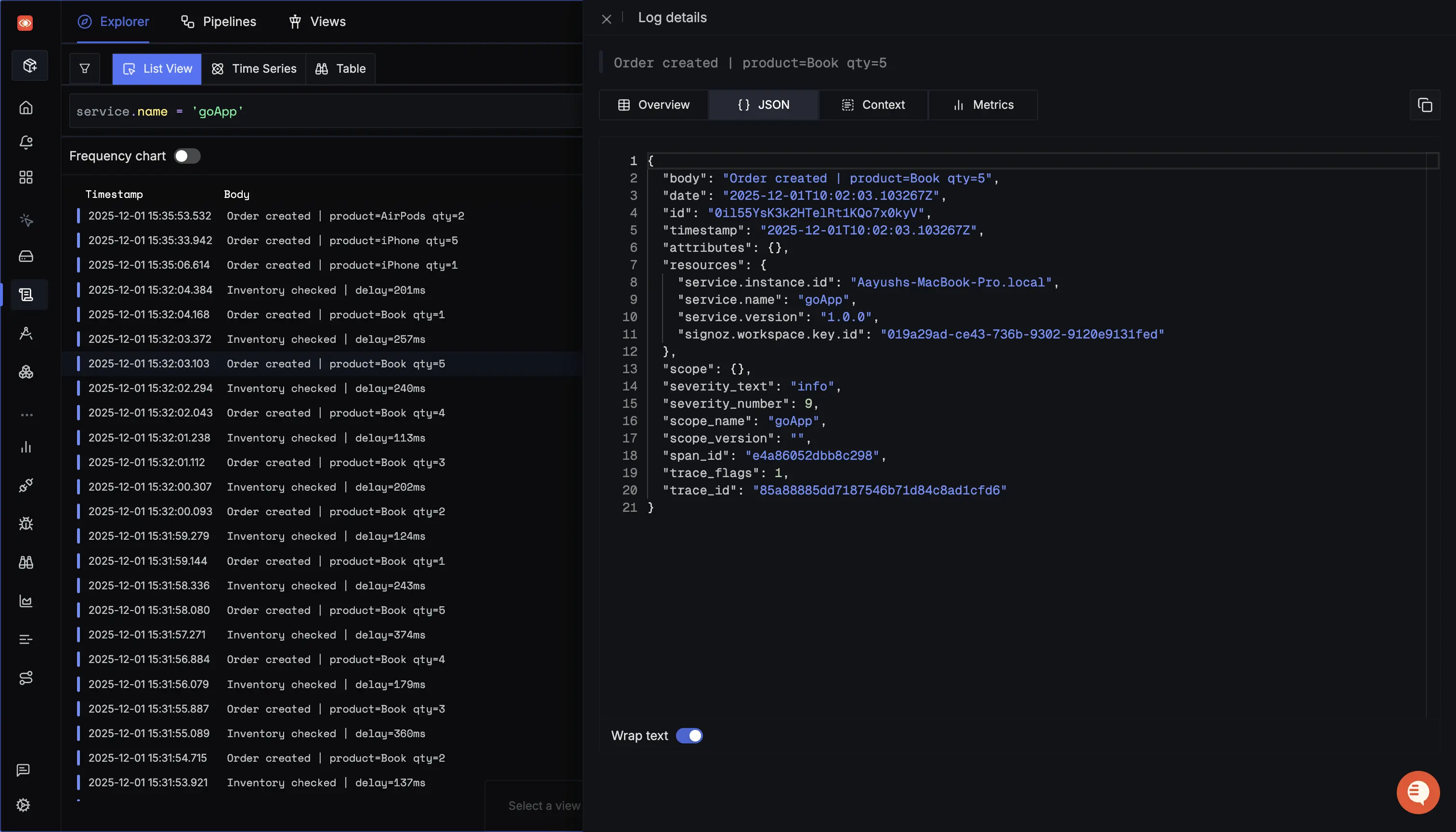Image resolution: width=1456 pixels, height=832 pixels.
Task: Select the bug icon for Exceptions
Action: [26, 523]
